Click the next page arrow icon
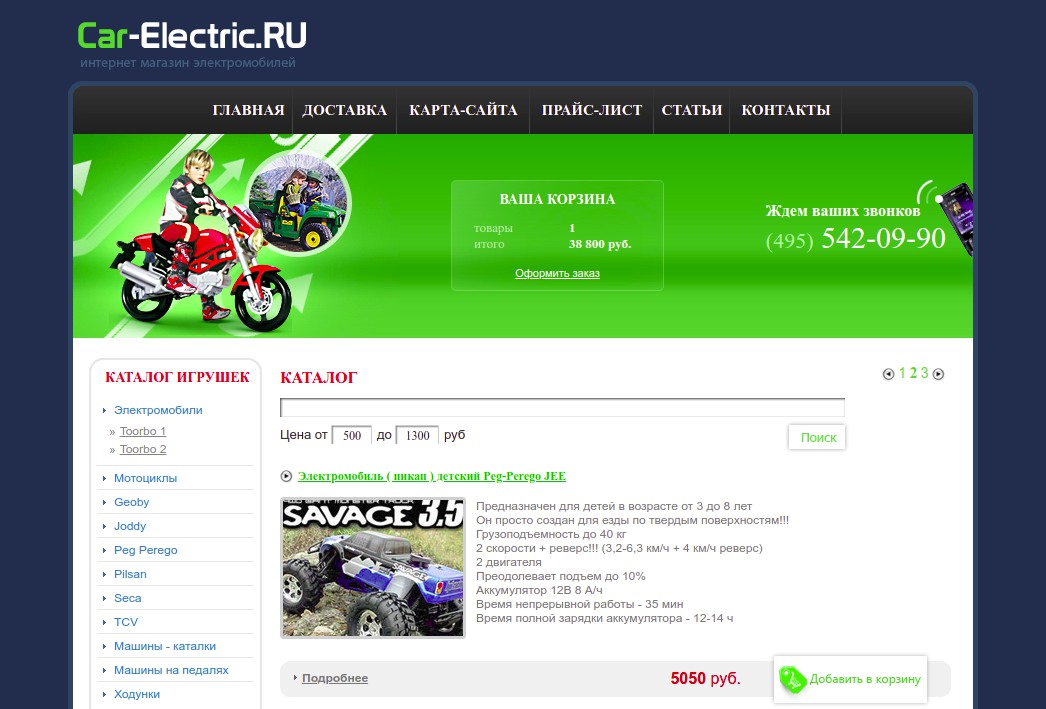 tap(938, 374)
